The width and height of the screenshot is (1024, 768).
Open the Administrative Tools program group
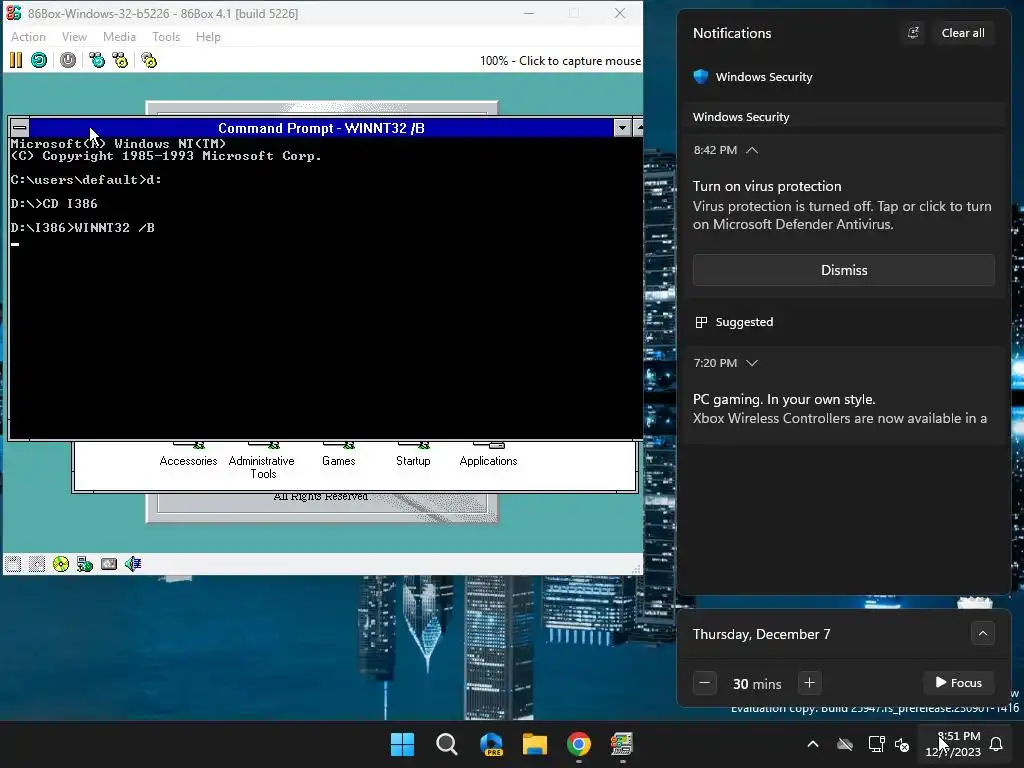click(x=262, y=461)
